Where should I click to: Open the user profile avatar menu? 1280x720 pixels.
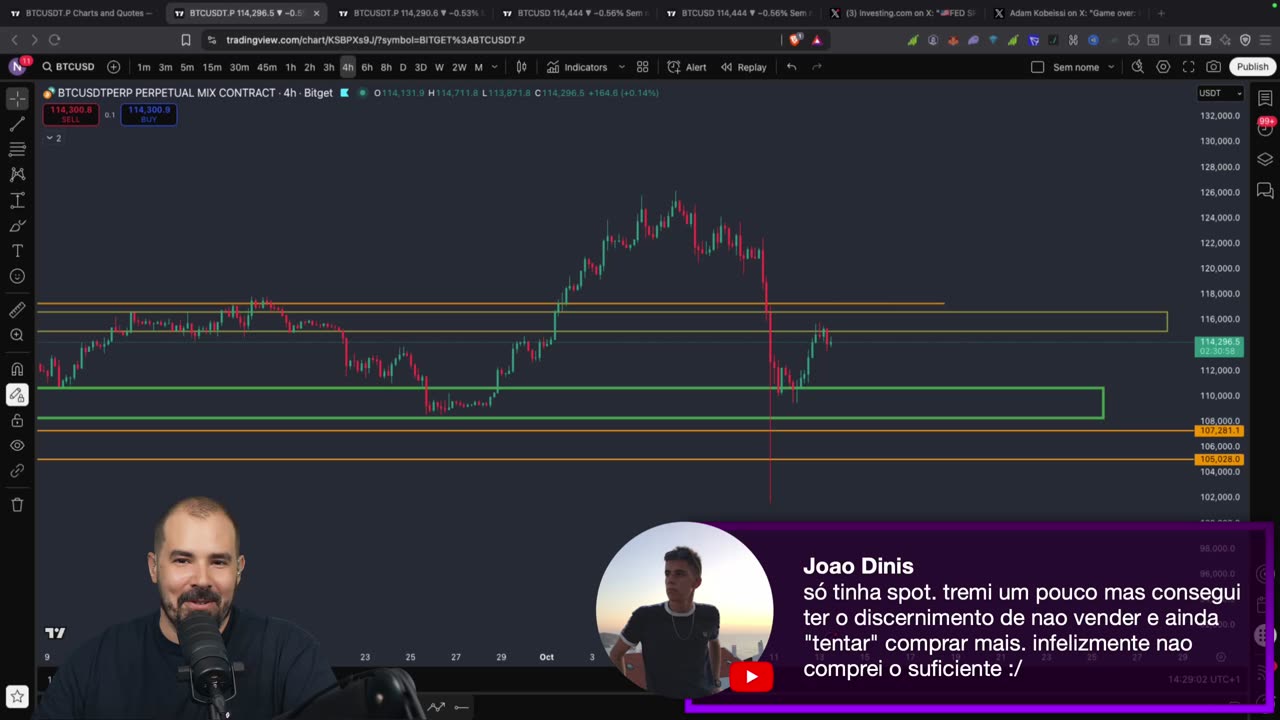tap(18, 67)
